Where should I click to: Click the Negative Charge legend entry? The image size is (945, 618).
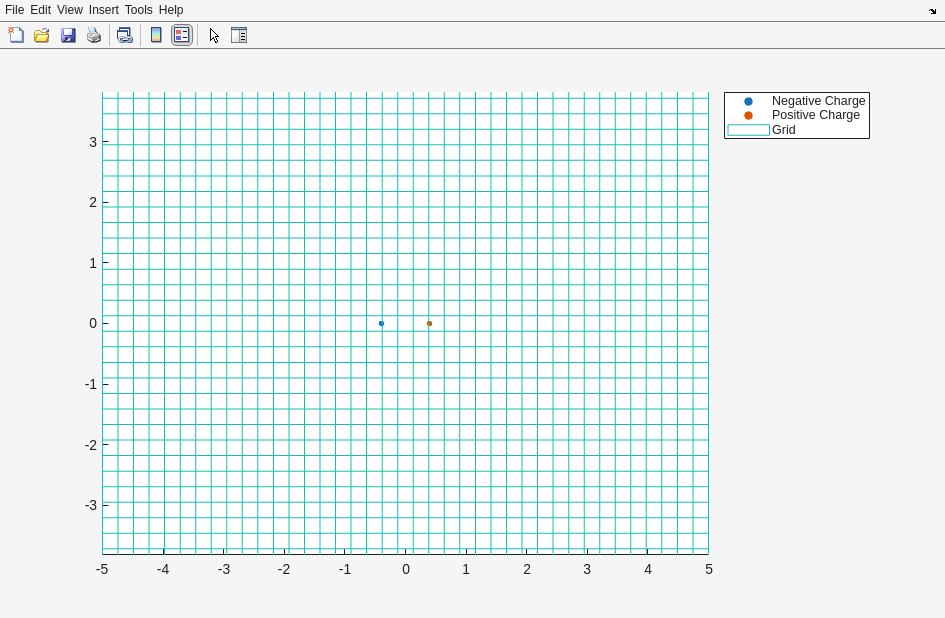pos(818,101)
